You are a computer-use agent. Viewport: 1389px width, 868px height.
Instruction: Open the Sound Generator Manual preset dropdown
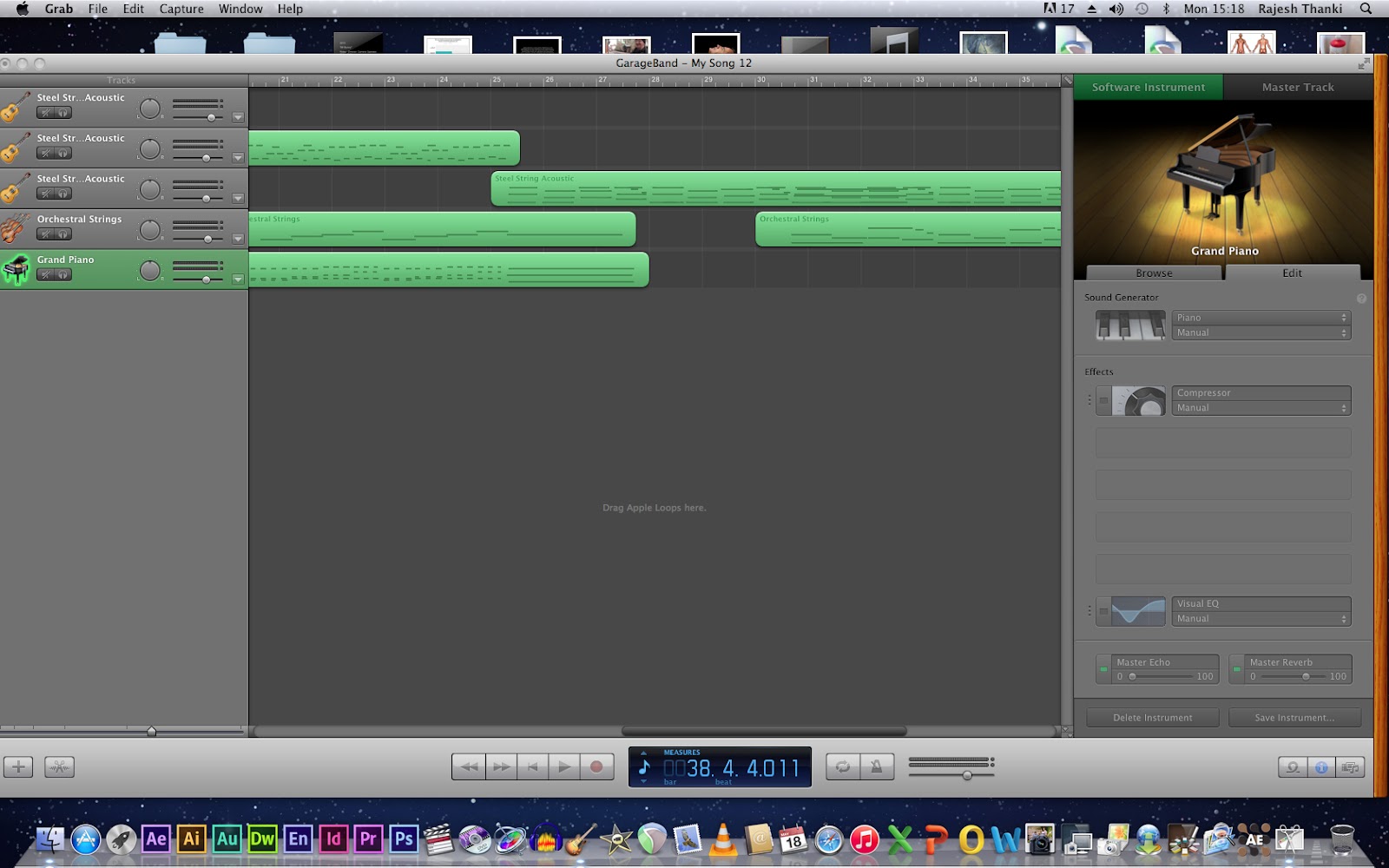pyautogui.click(x=1261, y=332)
